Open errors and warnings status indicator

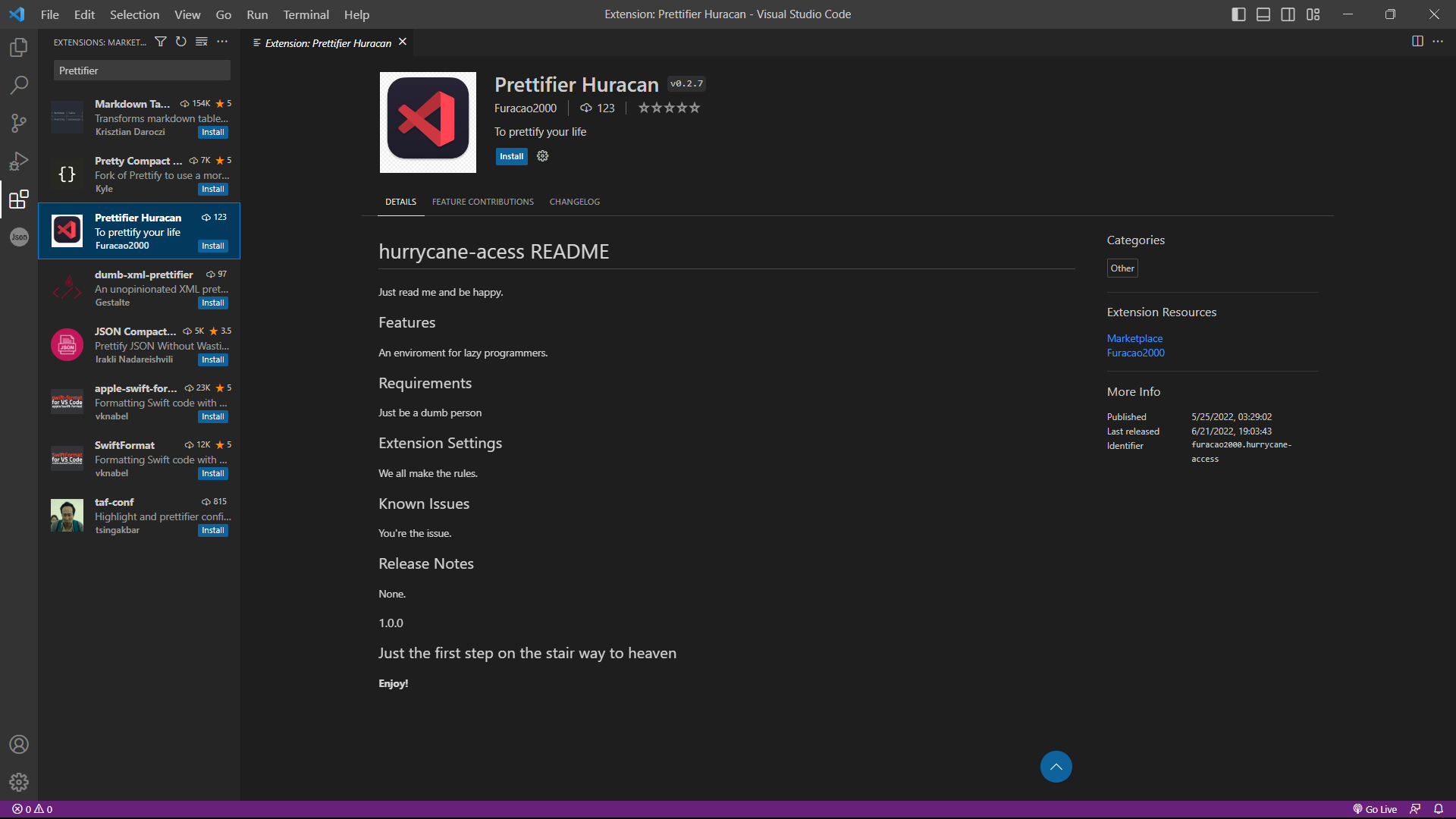33,809
